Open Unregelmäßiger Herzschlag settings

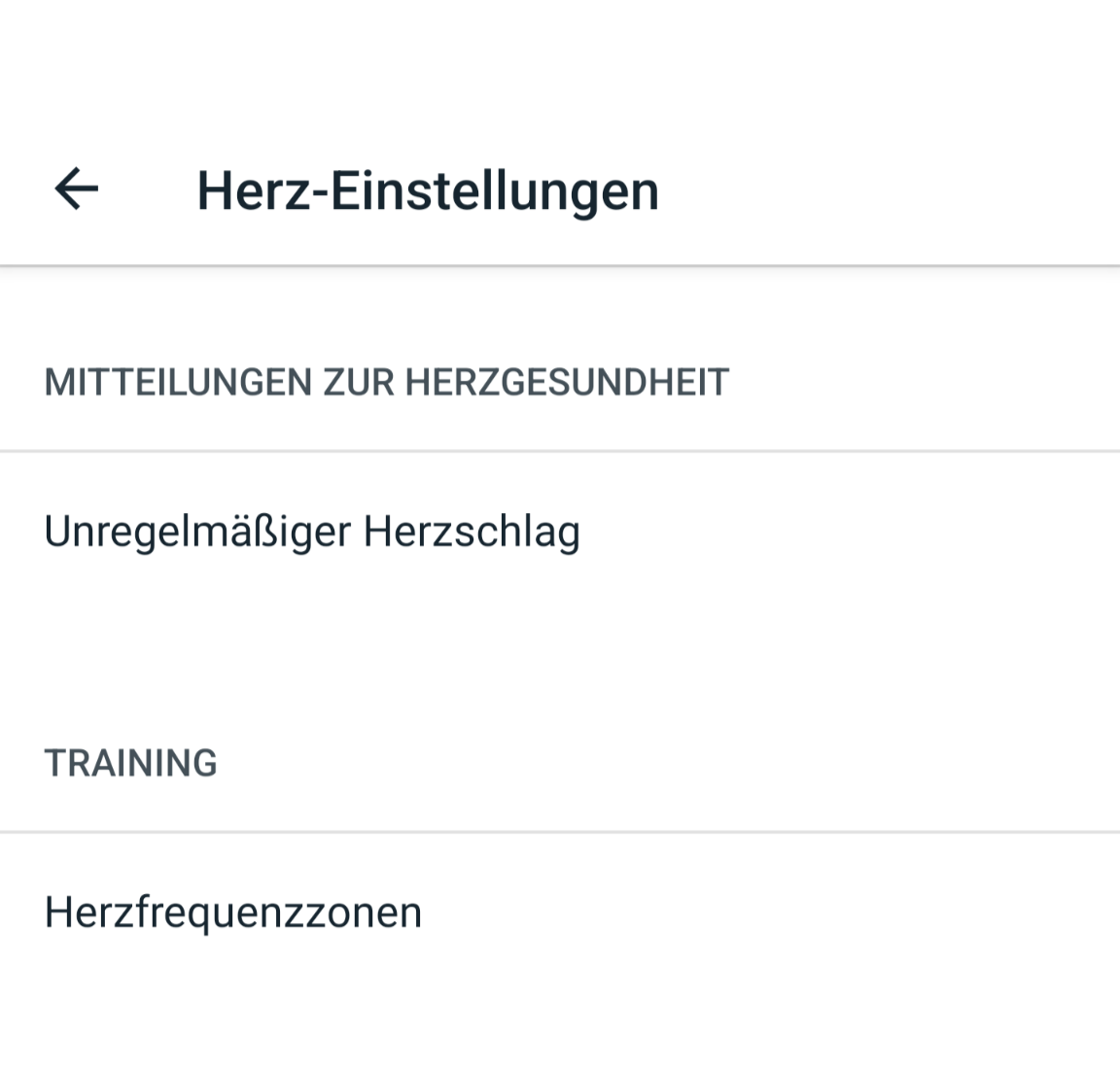312,532
